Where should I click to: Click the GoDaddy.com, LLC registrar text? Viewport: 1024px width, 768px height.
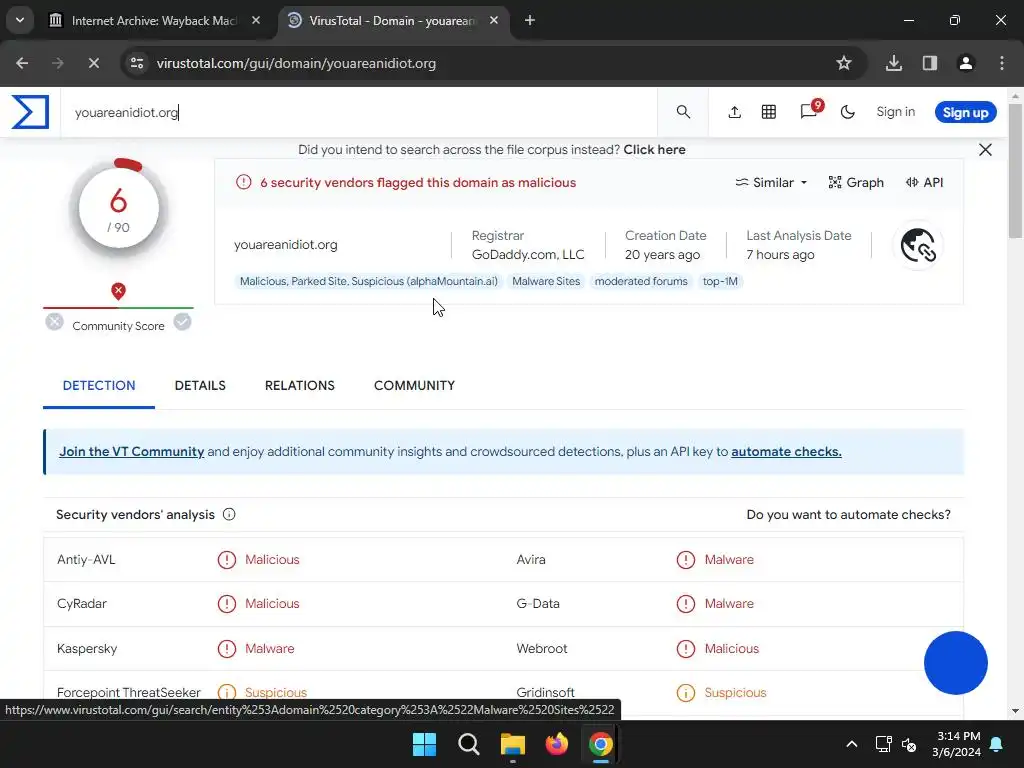[528, 255]
